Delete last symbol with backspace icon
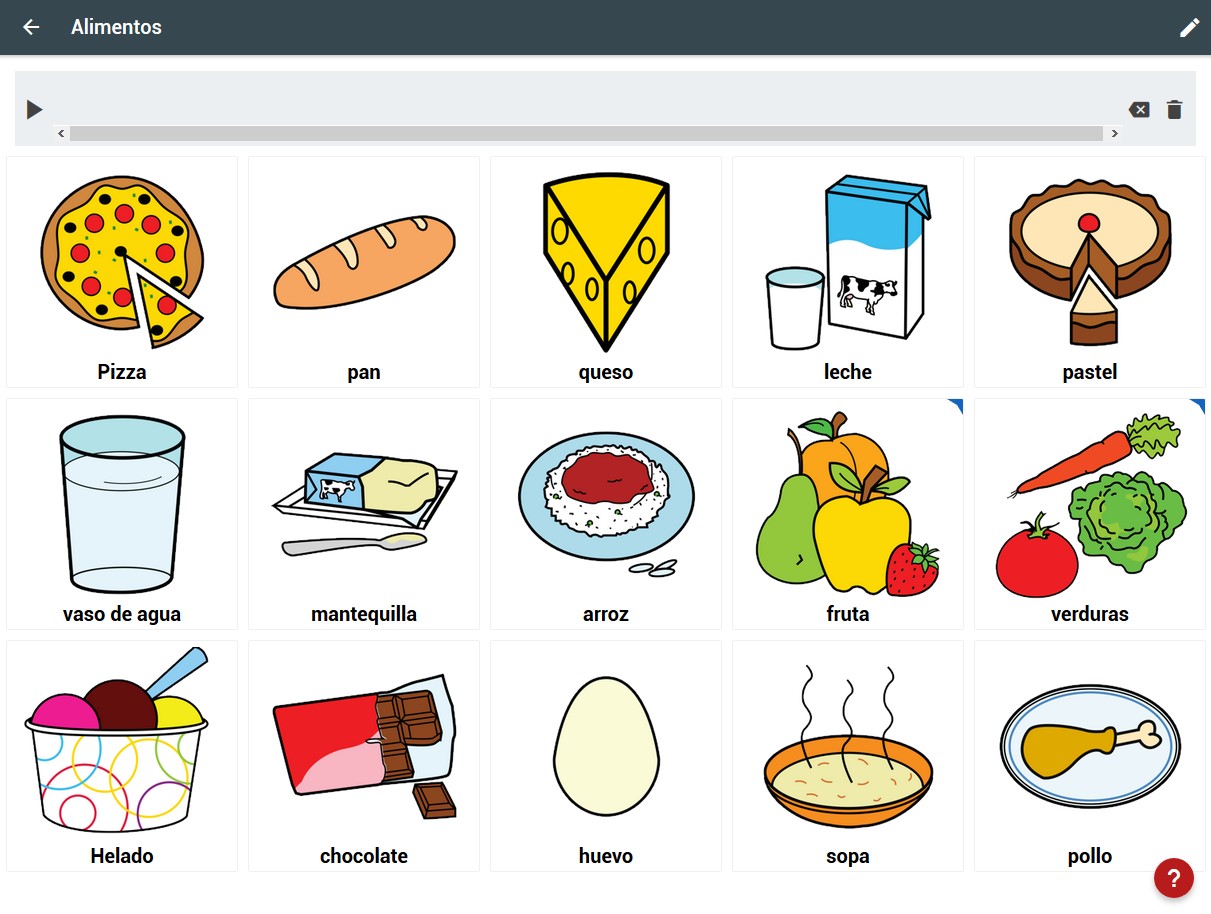 (1139, 110)
